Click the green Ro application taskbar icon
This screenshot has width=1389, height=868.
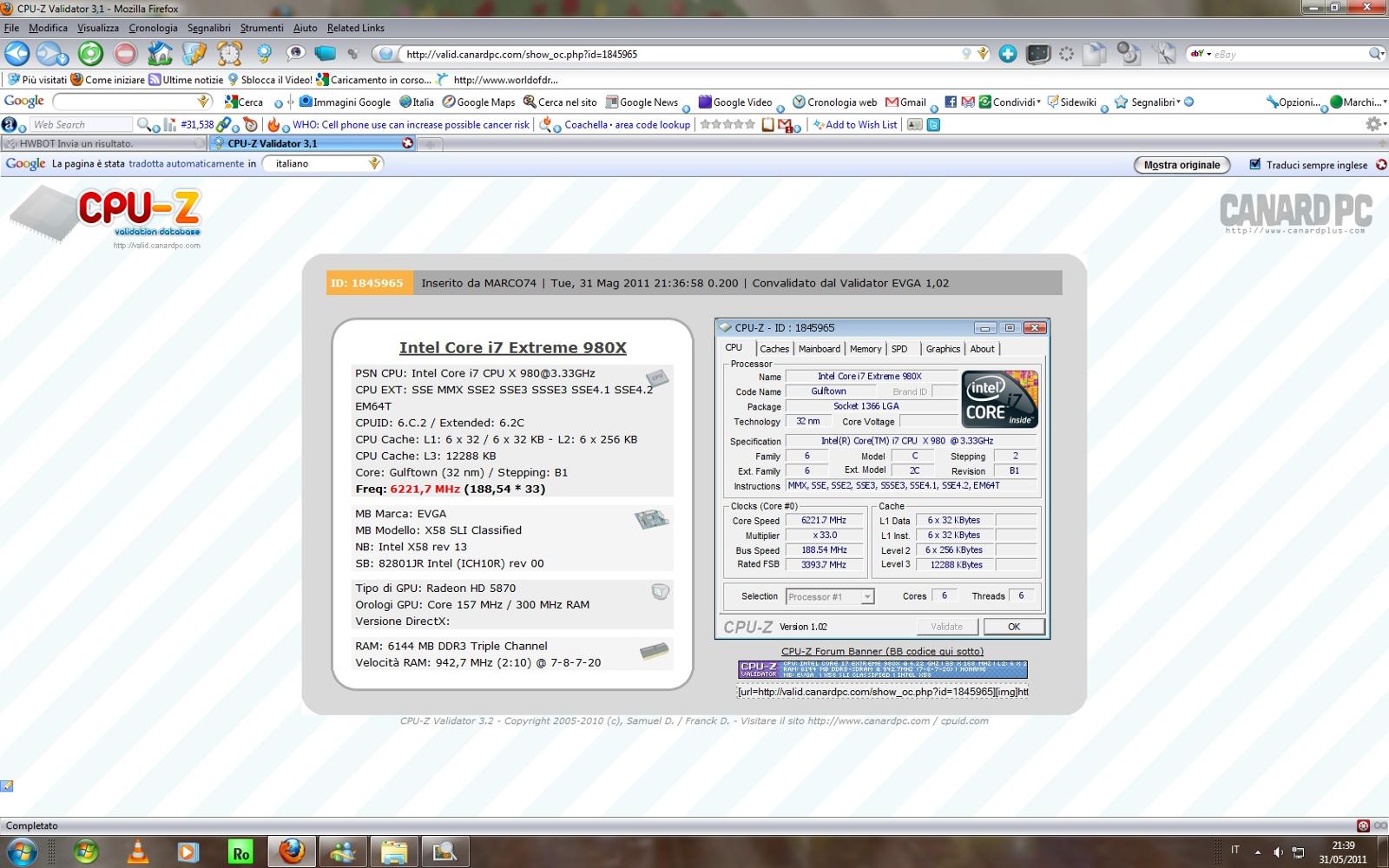(x=240, y=852)
